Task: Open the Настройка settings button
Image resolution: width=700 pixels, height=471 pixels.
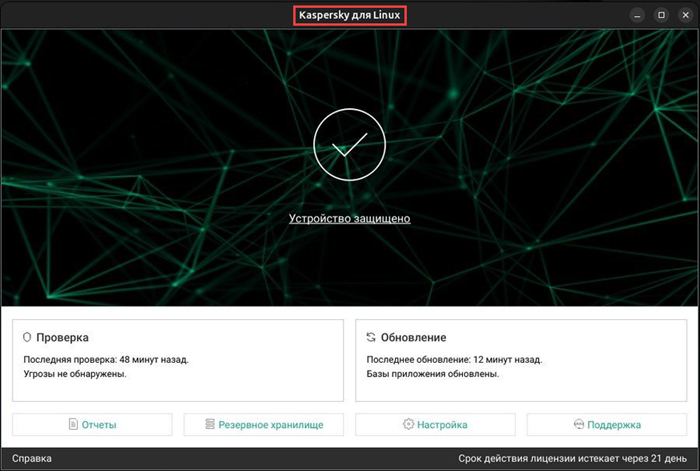Action: [x=435, y=424]
